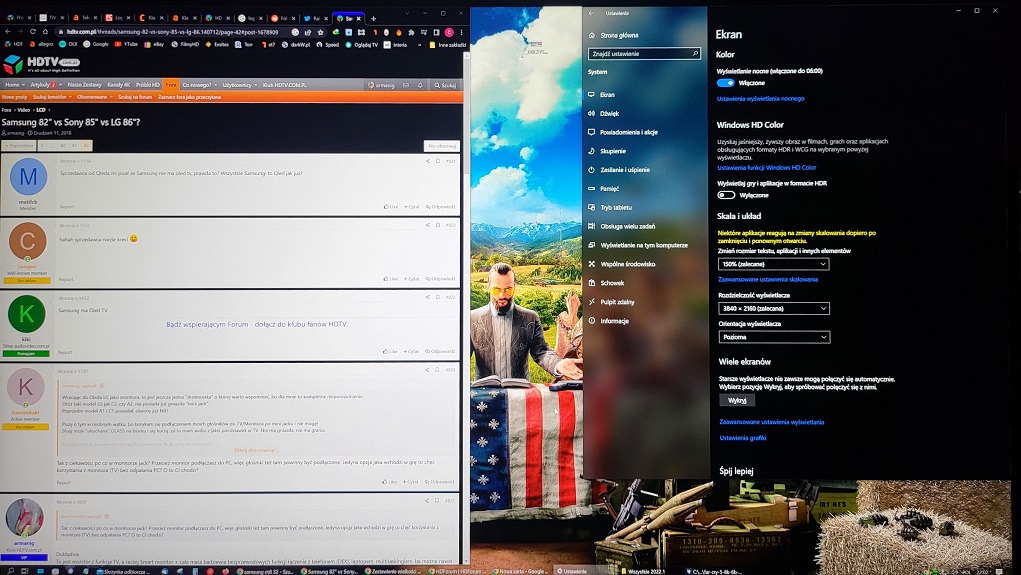Image resolution: width=1021 pixels, height=575 pixels.
Task: Open Pamięć storage settings
Action: coord(604,189)
